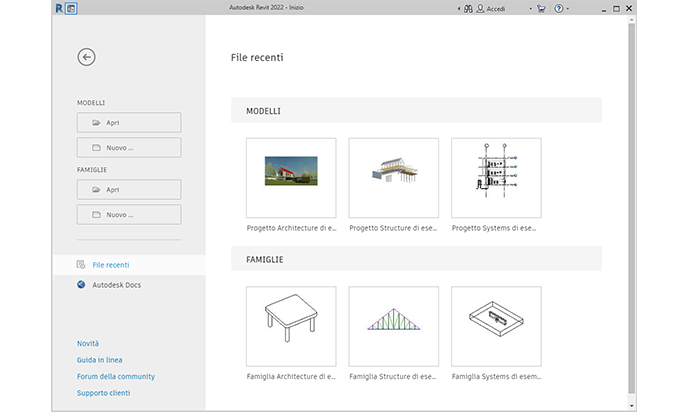
Task: Open the Supporto clienti link
Action: pos(104,393)
